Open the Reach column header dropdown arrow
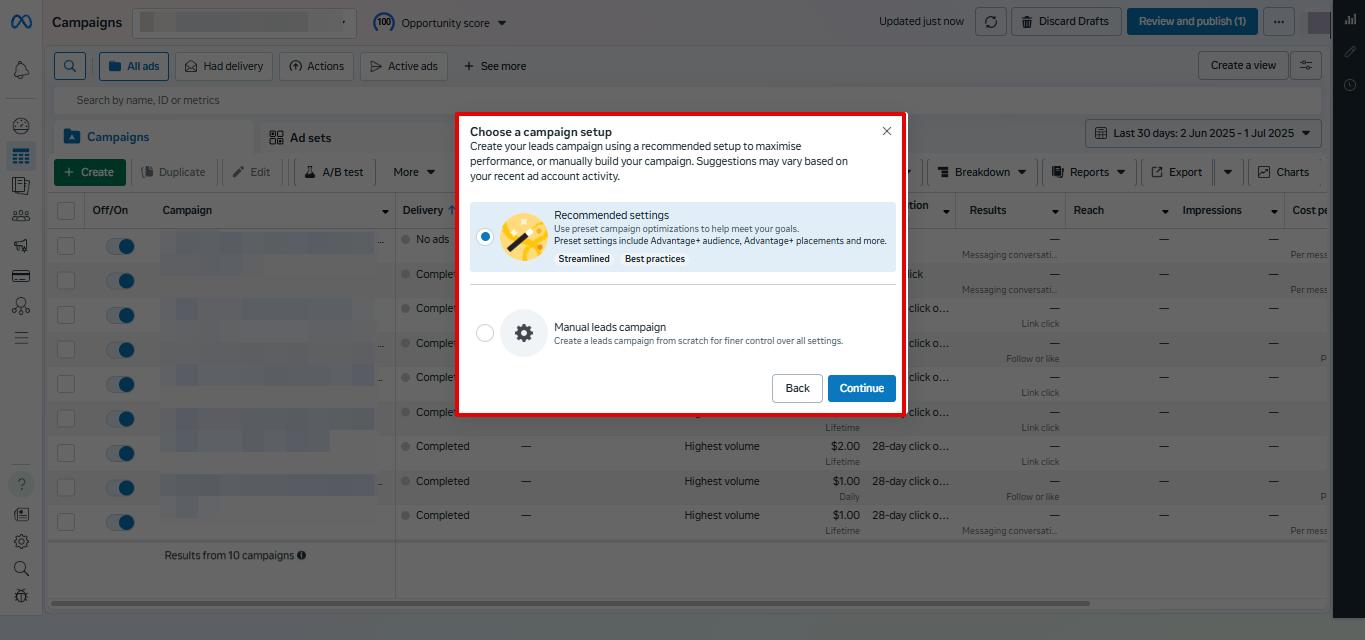The width and height of the screenshot is (1365, 640). pyautogui.click(x=1165, y=212)
